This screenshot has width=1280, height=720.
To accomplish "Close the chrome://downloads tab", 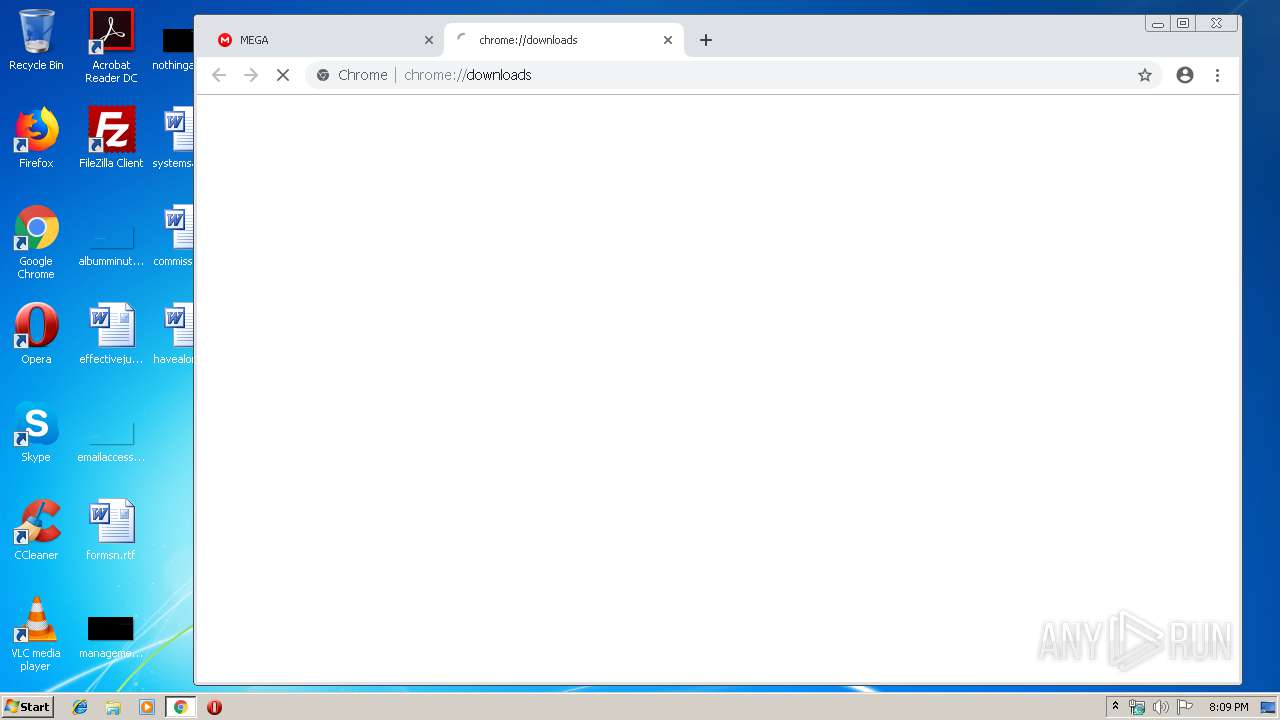I will click(668, 40).
